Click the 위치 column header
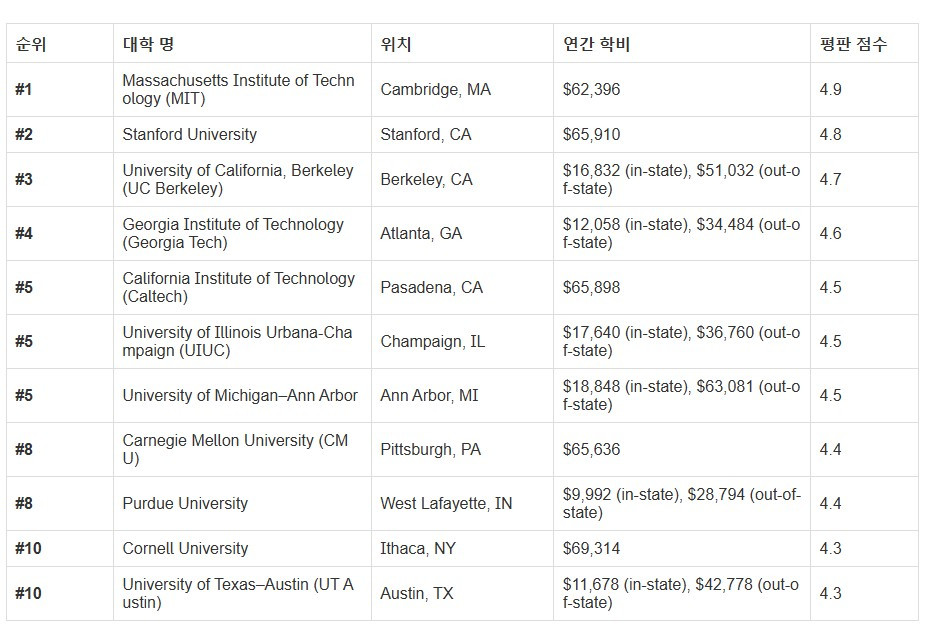 click(x=396, y=45)
